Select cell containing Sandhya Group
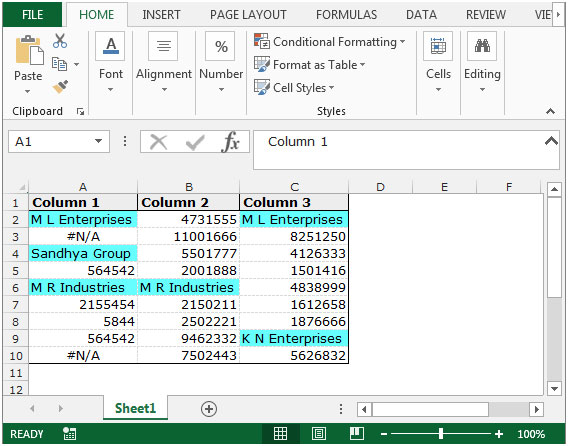Screen dimensions: 568x446 point(83,254)
